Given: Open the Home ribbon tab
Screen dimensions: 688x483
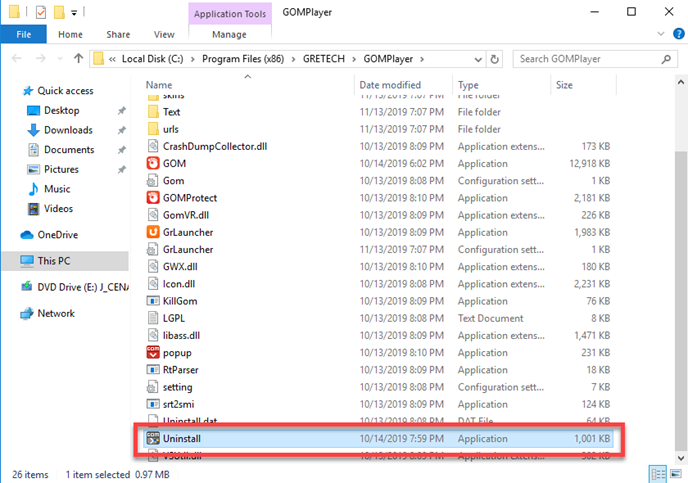Looking at the screenshot, I should coord(70,34).
